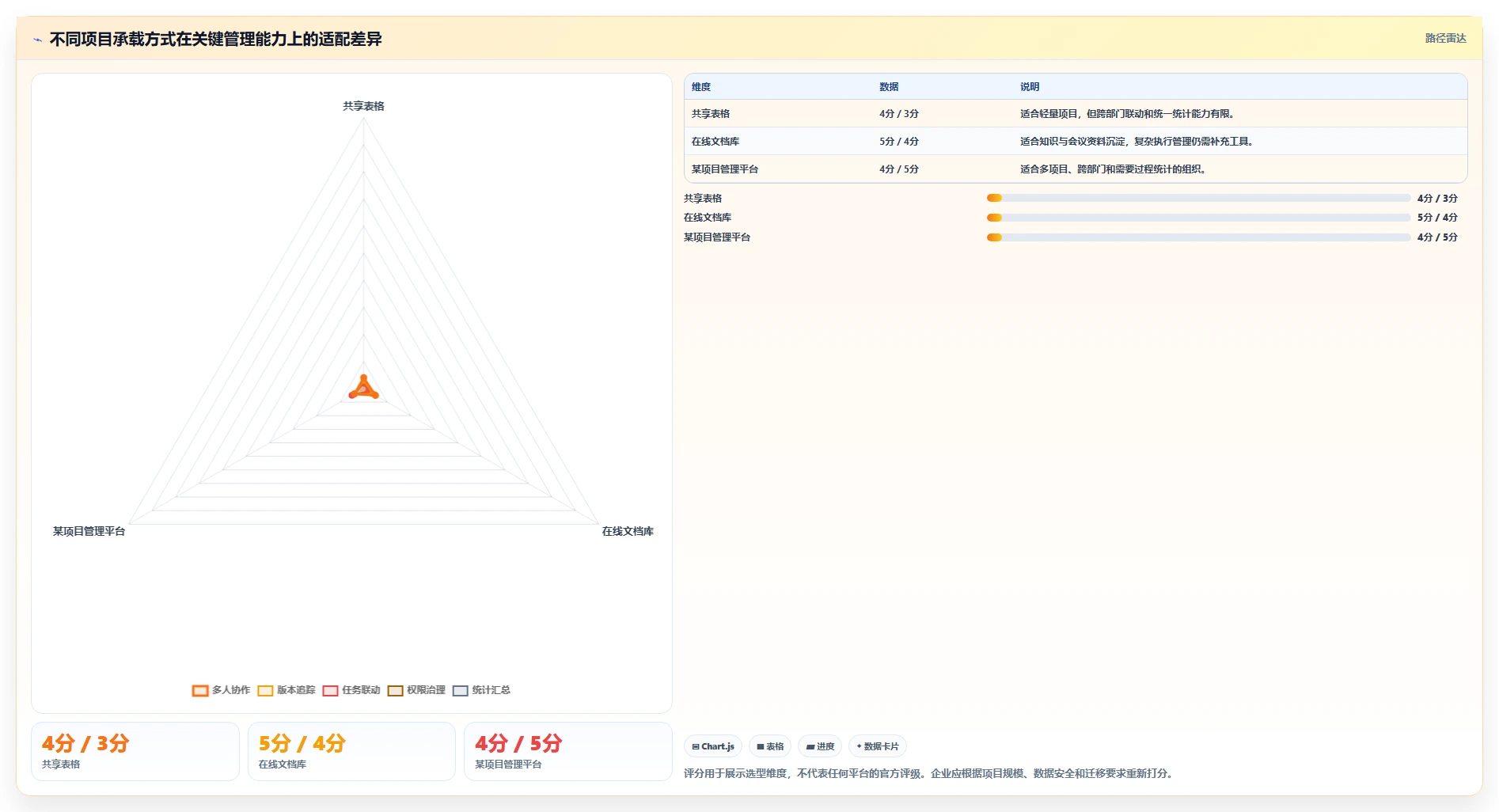
Task: Click the 数据 column header
Action: [x=889, y=87]
